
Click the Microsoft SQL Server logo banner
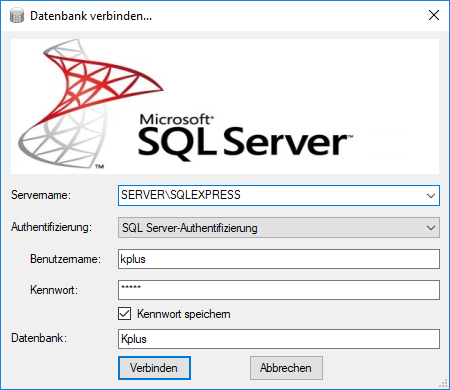(225, 106)
